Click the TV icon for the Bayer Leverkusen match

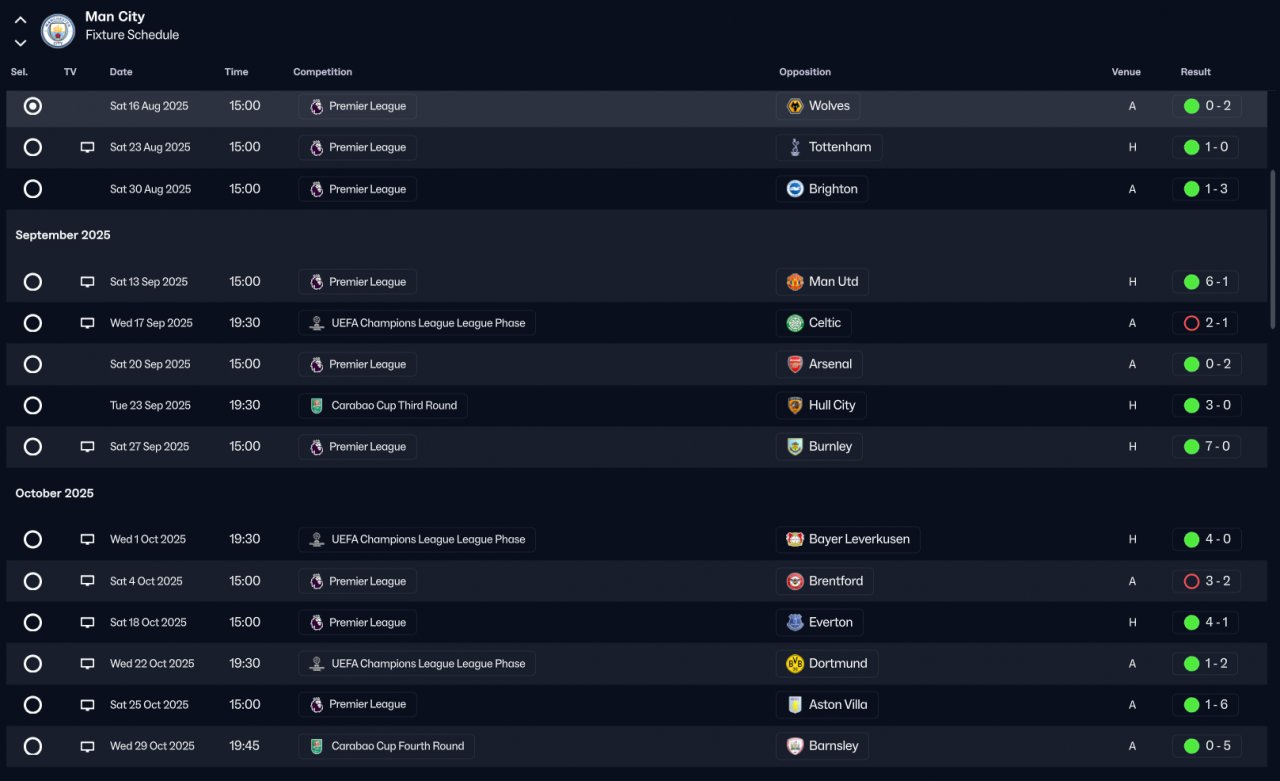(x=87, y=539)
